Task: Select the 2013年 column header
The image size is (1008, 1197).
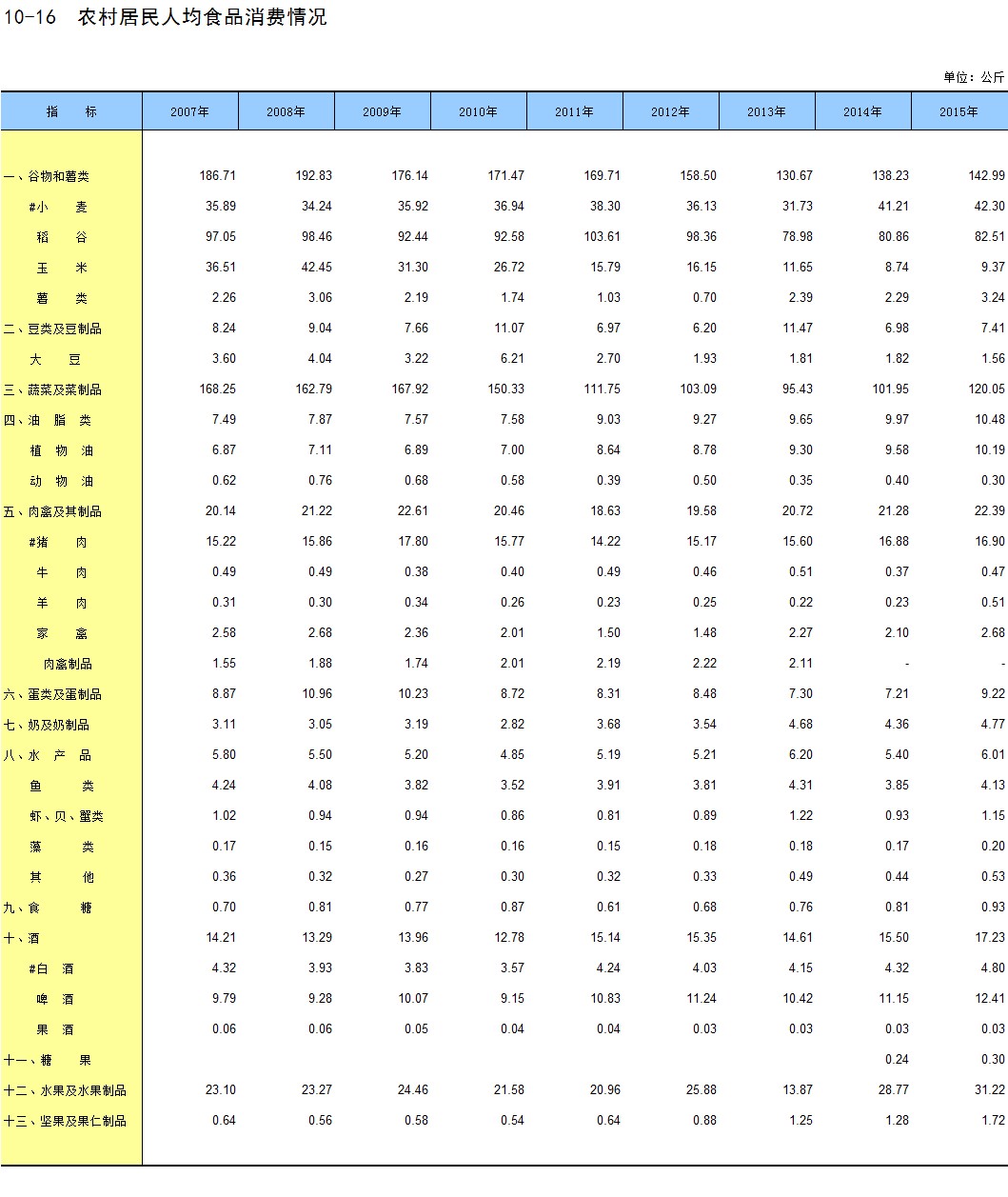Action: (x=766, y=111)
